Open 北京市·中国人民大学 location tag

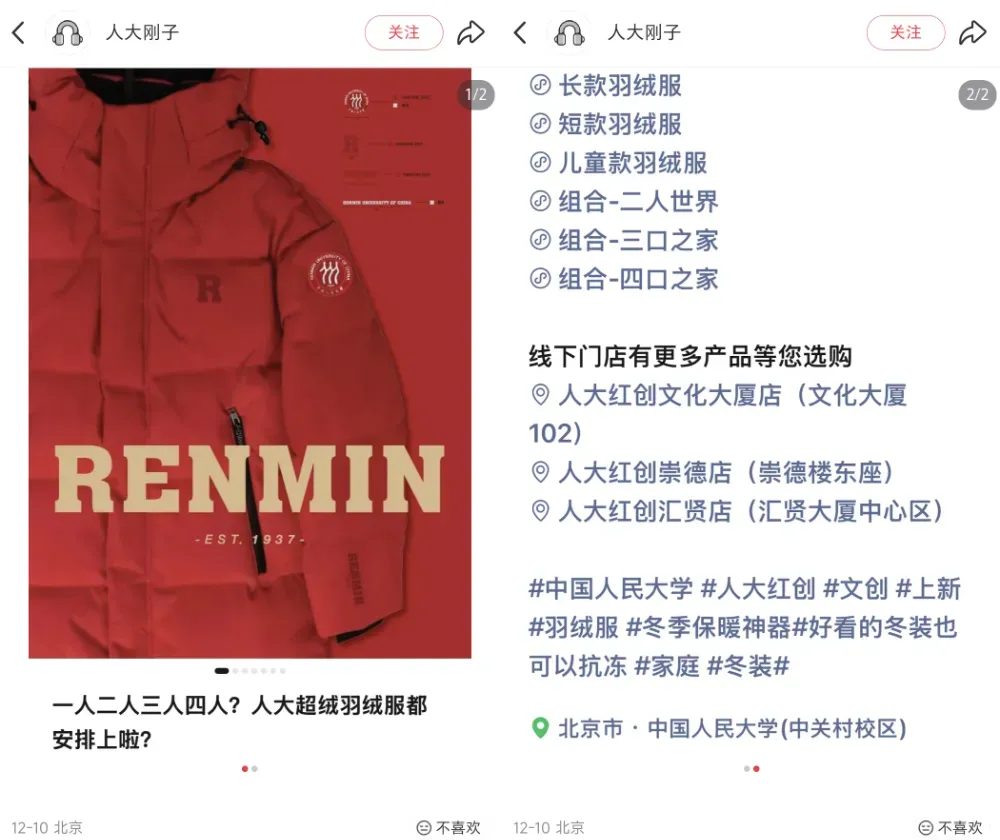coord(719,728)
